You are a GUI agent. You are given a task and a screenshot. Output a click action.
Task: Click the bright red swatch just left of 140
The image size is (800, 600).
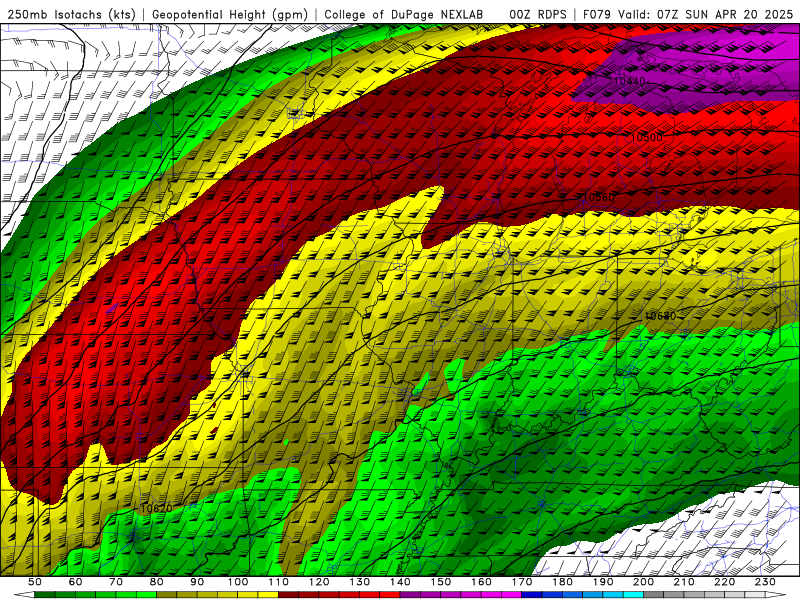pyautogui.click(x=390, y=595)
